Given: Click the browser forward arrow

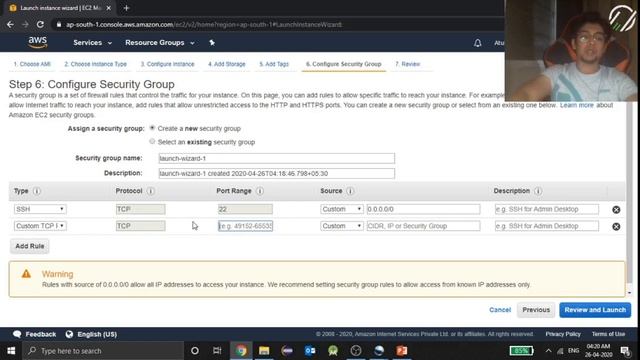Looking at the screenshot, I should coord(25,24).
